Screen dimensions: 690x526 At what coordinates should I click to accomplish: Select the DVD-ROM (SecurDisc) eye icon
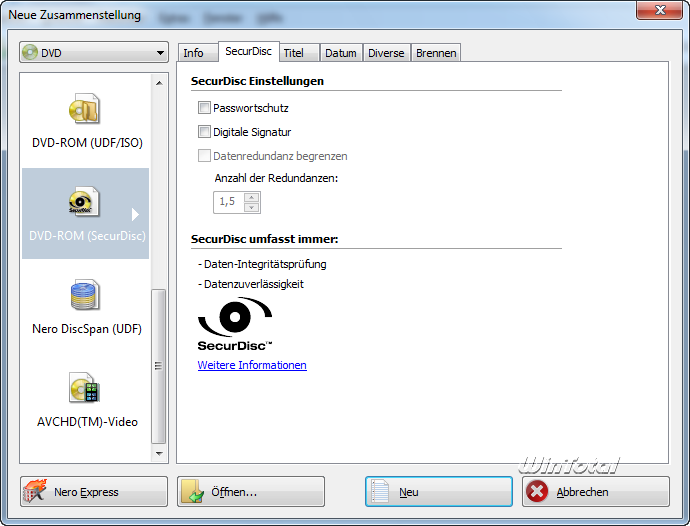pos(84,202)
